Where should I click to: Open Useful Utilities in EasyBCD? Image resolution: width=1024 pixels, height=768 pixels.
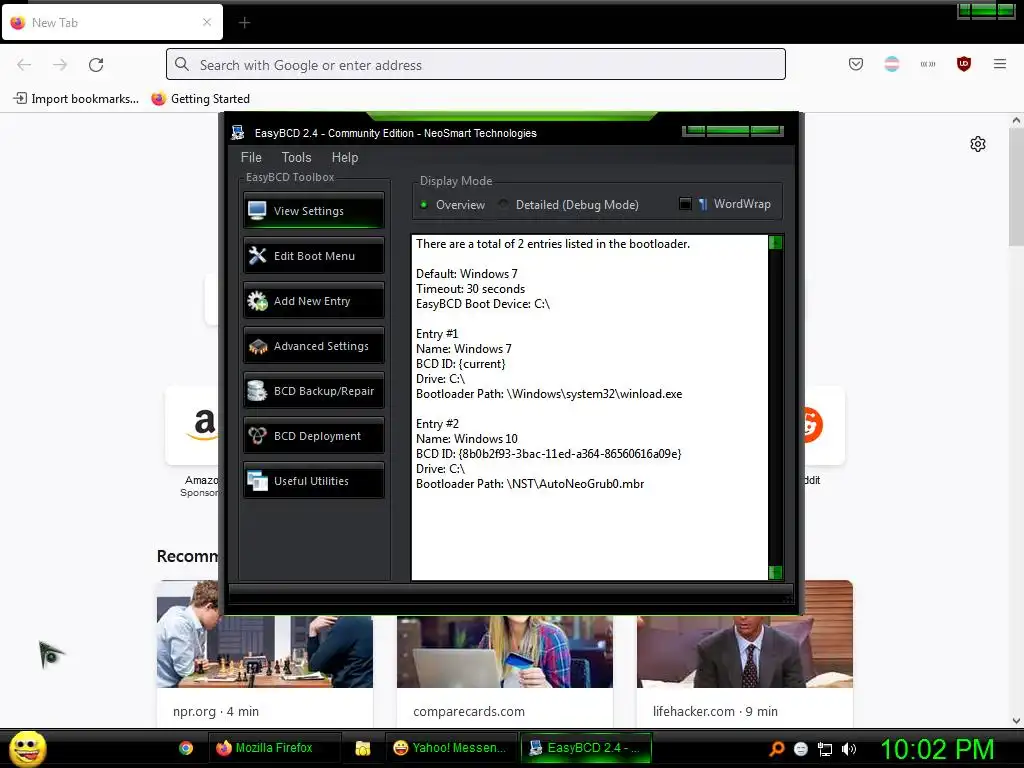point(313,481)
